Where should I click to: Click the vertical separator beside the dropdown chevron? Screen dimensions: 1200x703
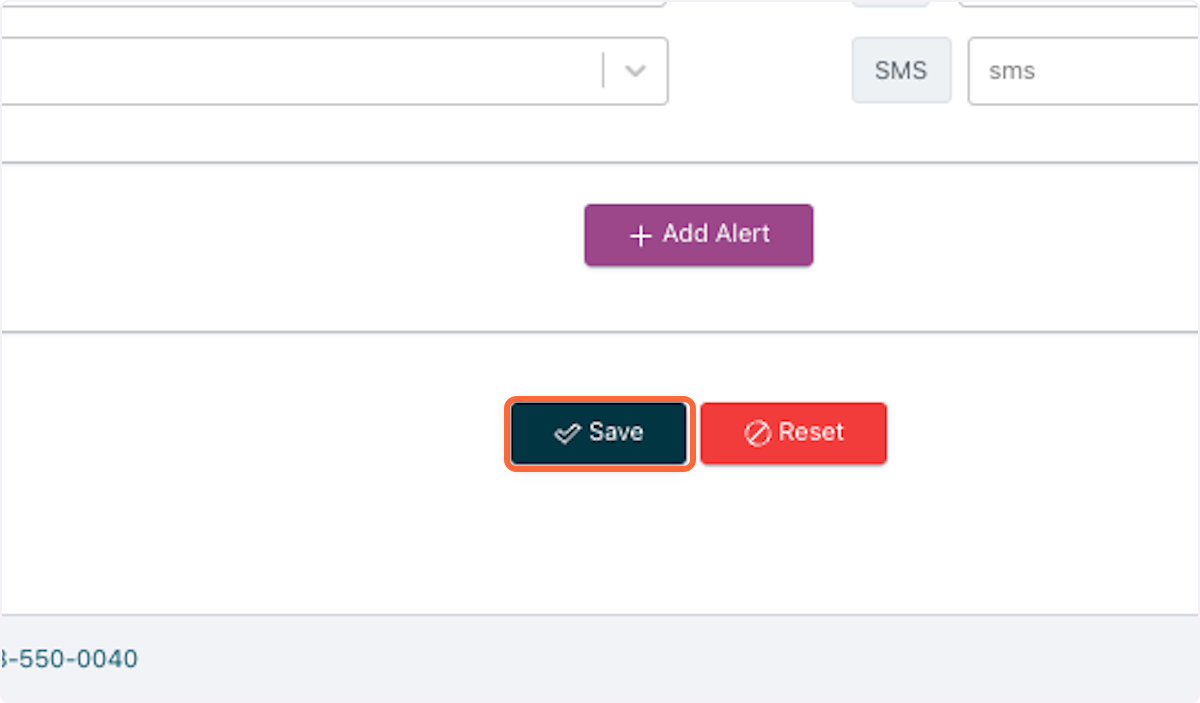click(603, 71)
